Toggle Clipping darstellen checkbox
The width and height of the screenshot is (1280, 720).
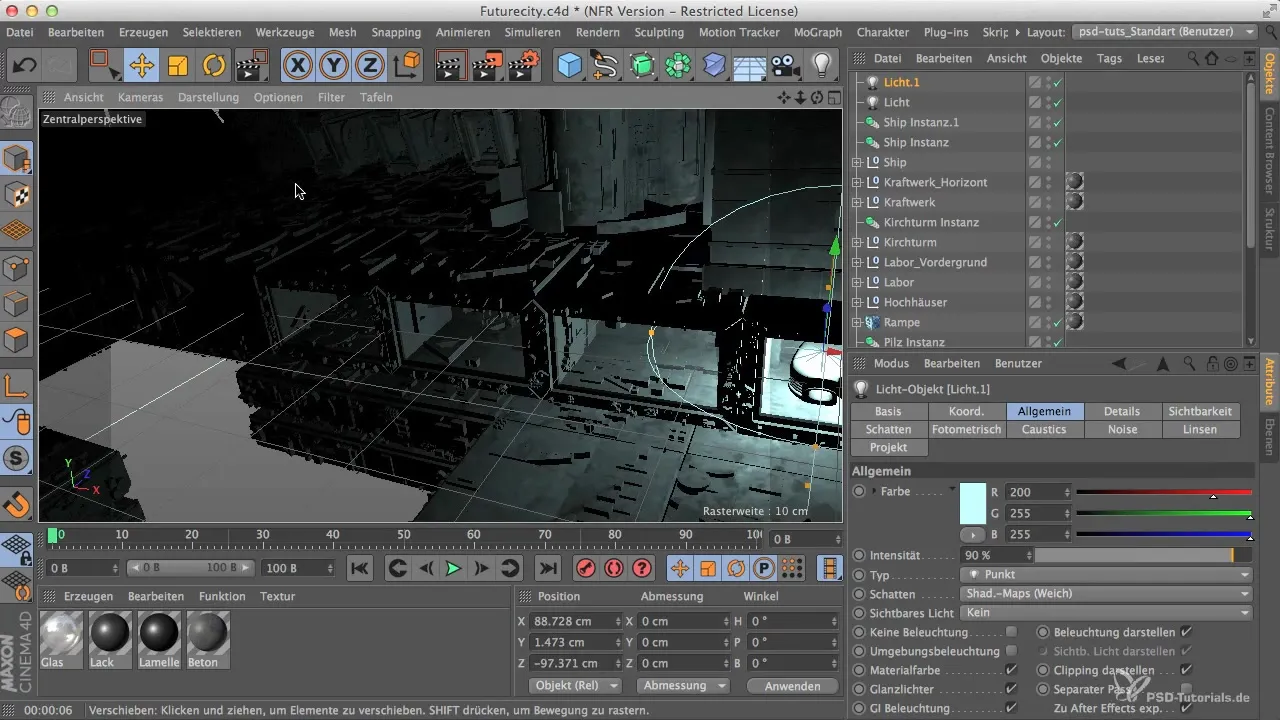pyautogui.click(x=1186, y=670)
